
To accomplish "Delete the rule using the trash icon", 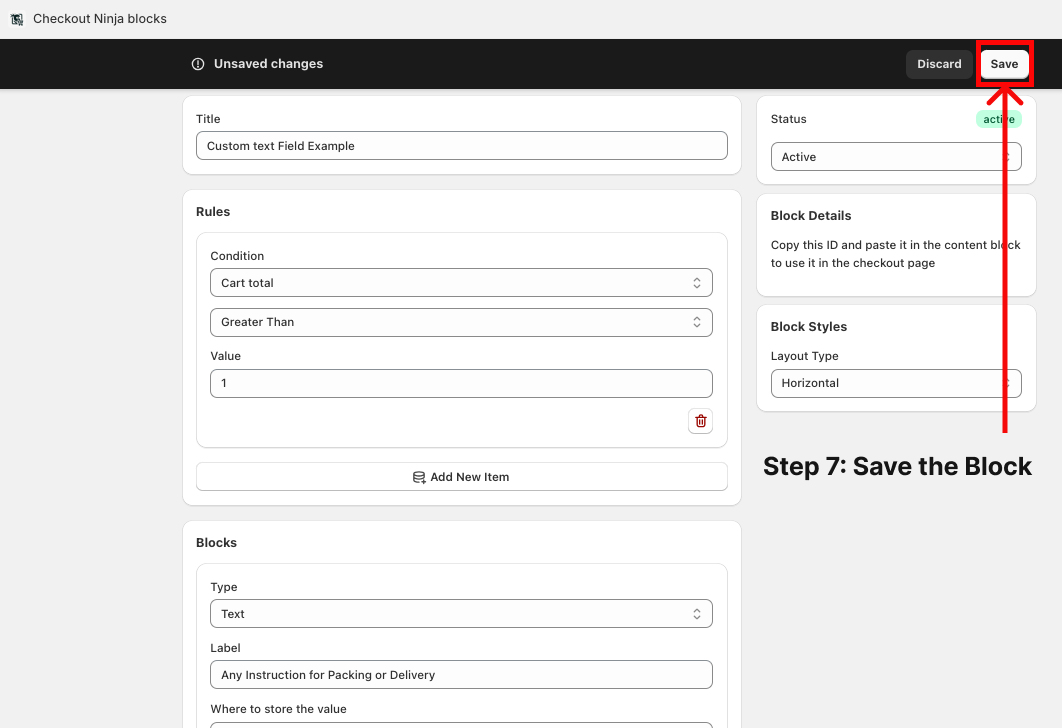I will click(x=700, y=421).
